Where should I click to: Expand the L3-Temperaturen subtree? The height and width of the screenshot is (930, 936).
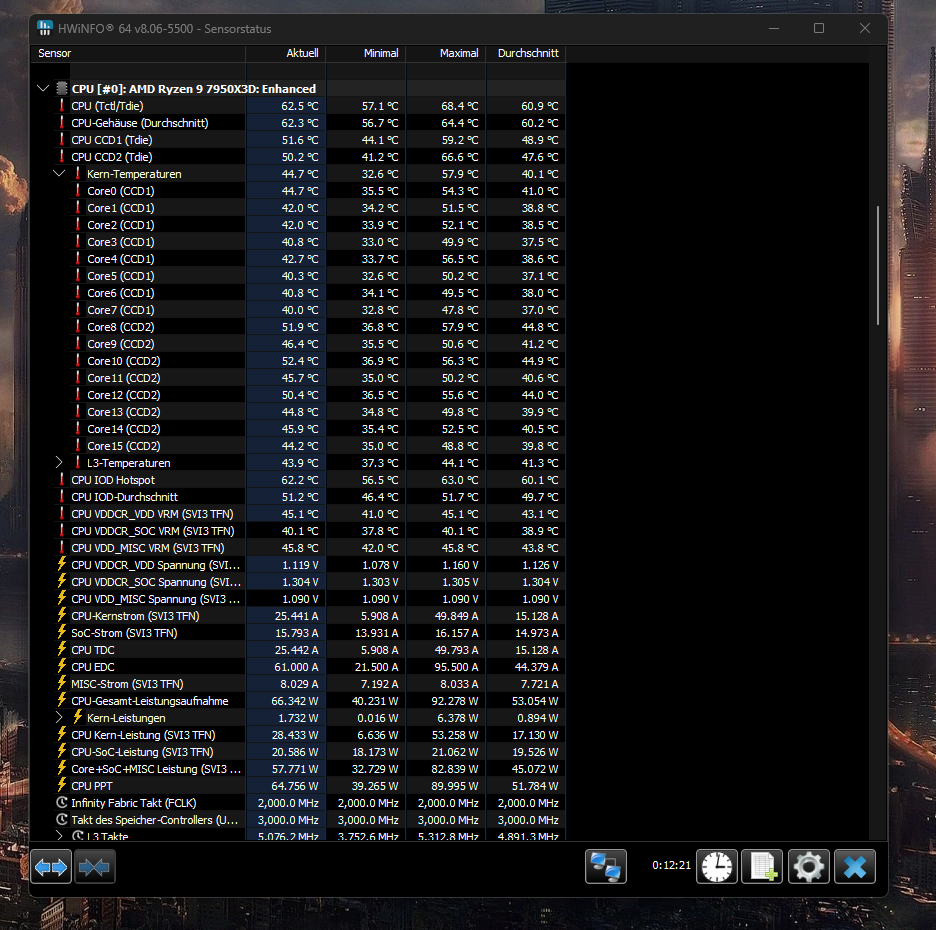click(x=59, y=463)
